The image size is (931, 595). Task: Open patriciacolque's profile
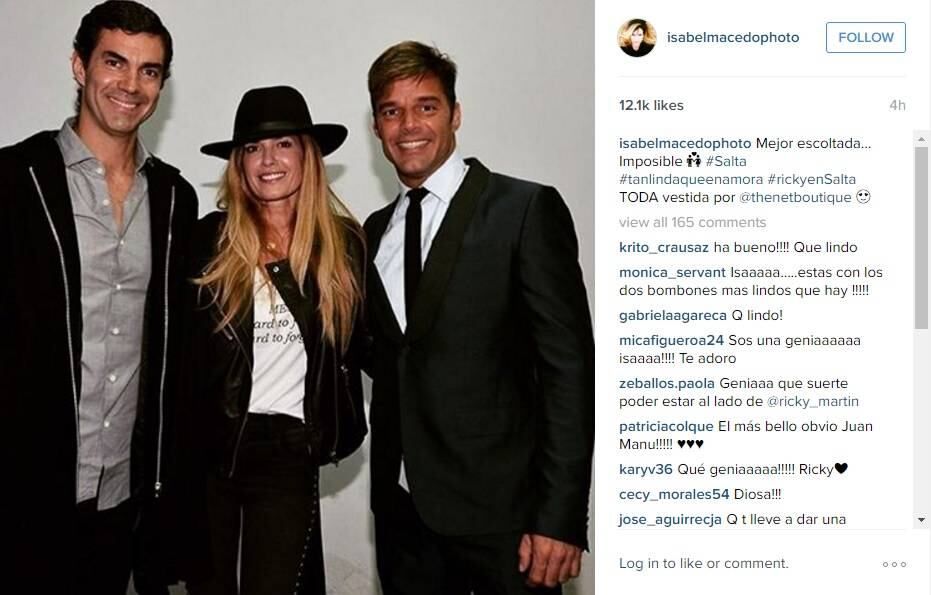click(x=666, y=426)
